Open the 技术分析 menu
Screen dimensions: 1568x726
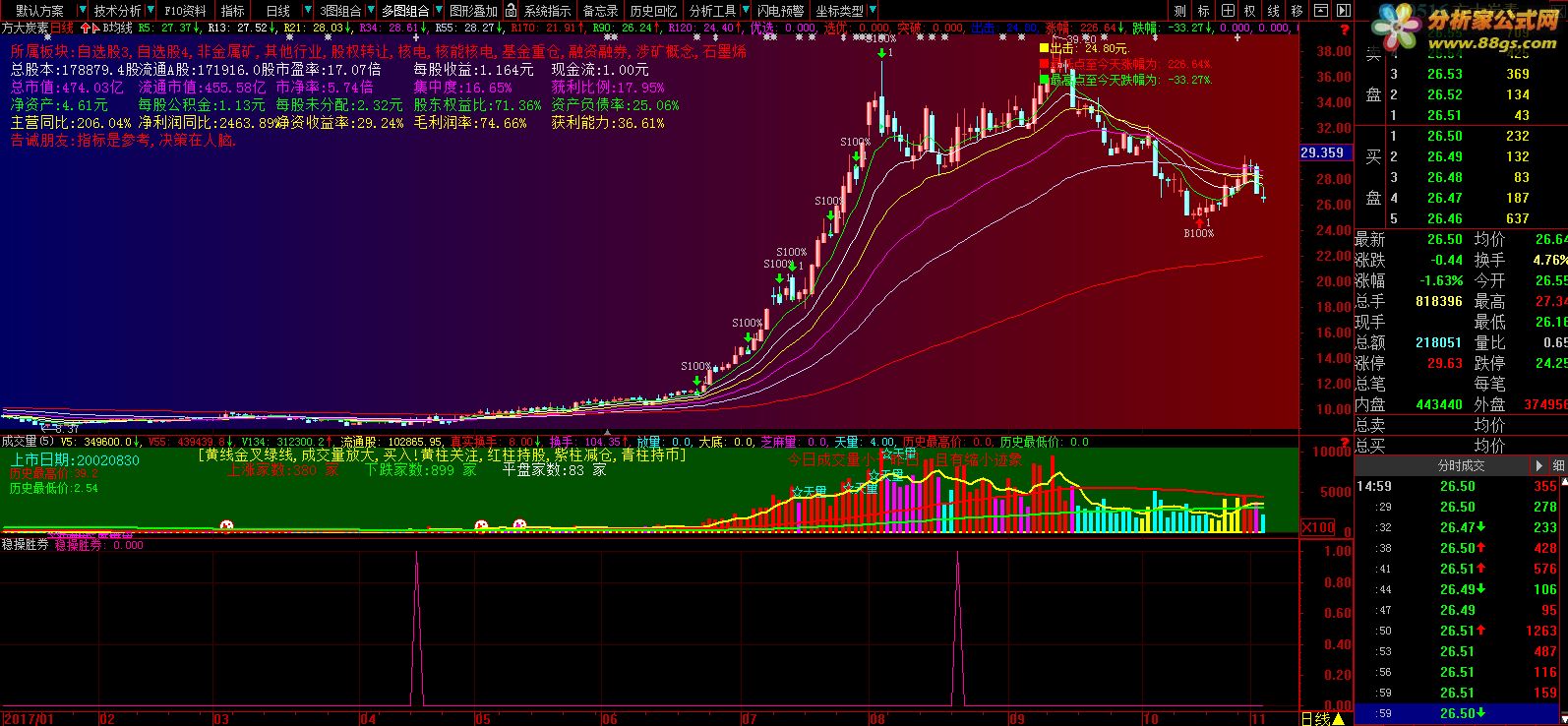117,11
